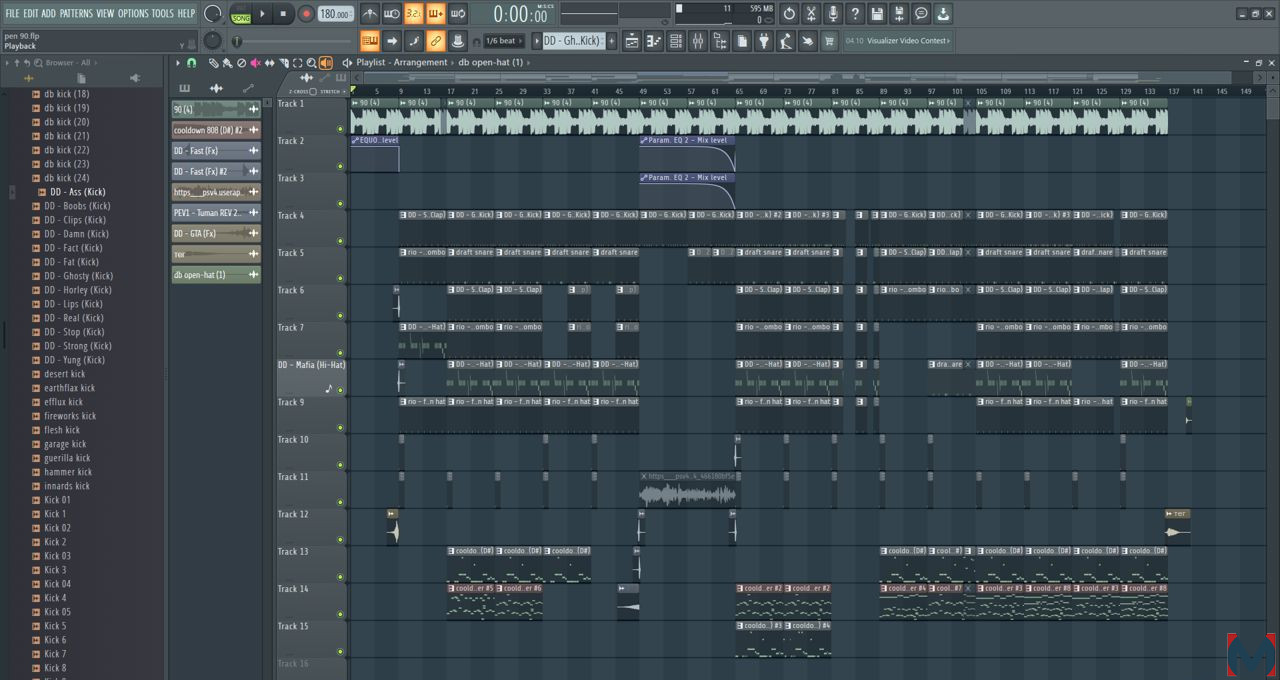
Task: Open the FILE menu
Action: (x=12, y=14)
